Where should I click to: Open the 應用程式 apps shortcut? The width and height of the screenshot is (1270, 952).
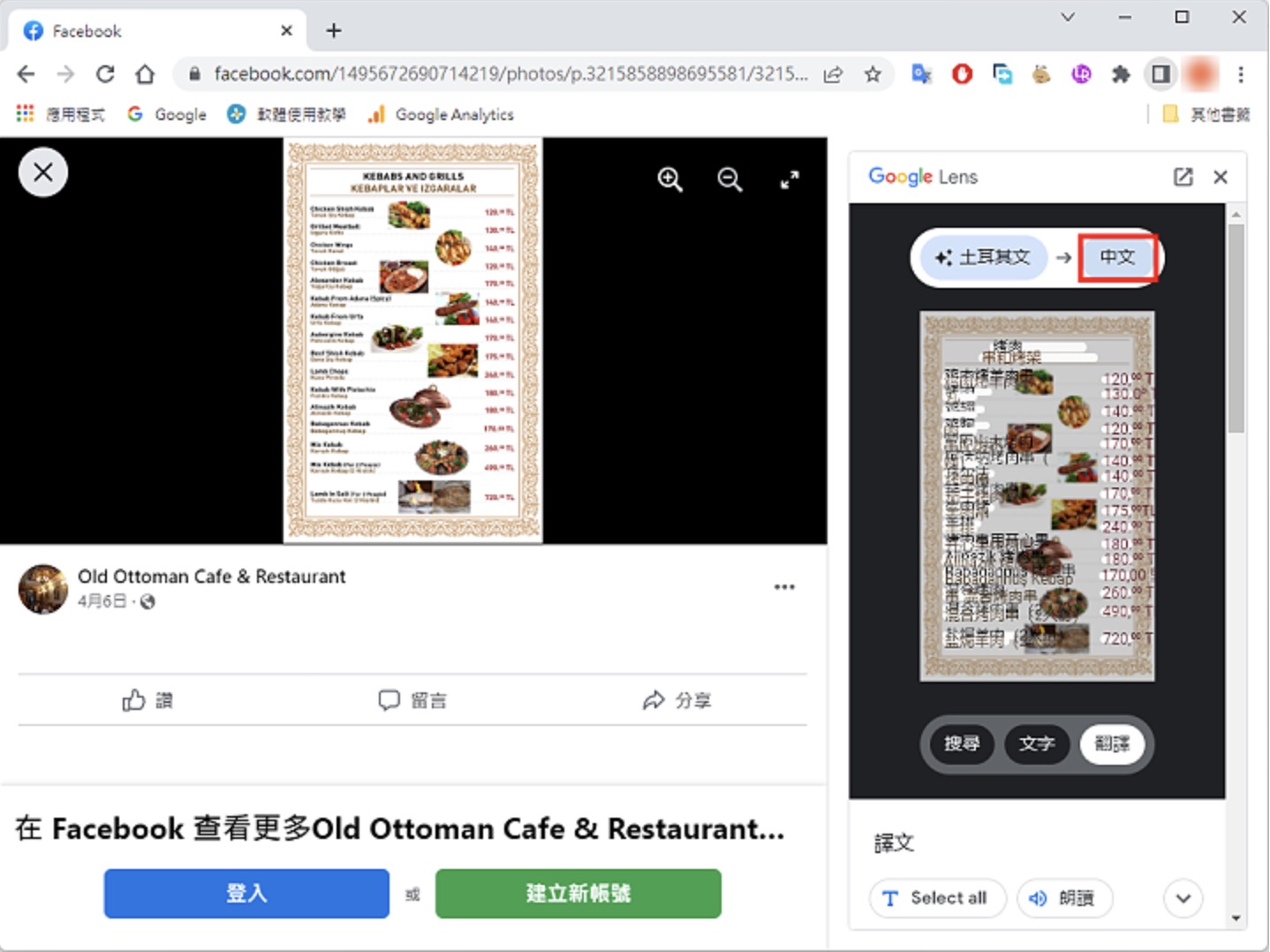click(x=61, y=114)
